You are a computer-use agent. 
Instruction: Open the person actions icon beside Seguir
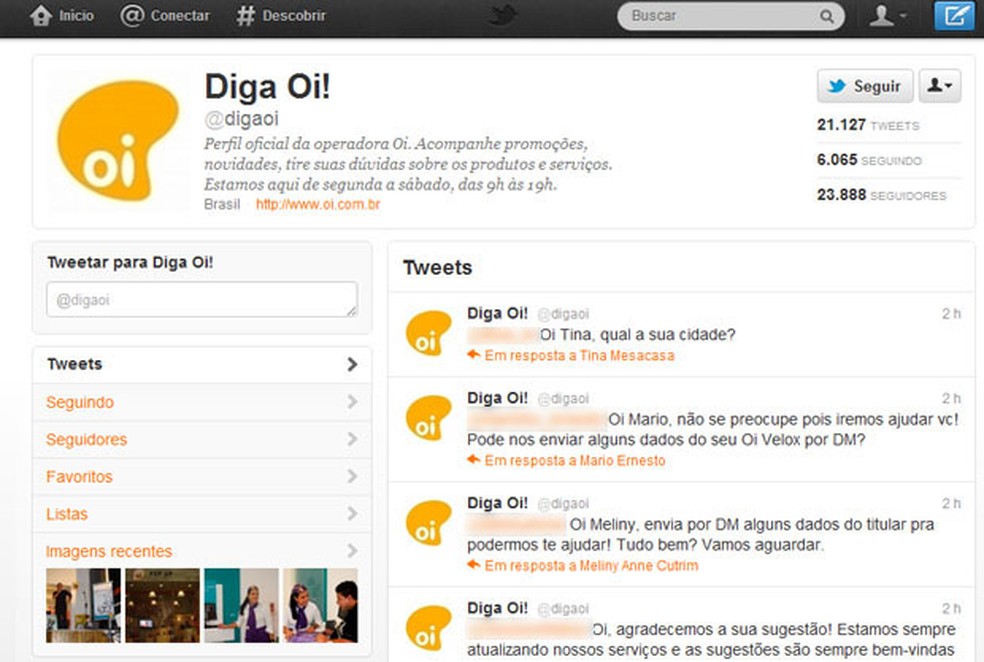(x=938, y=86)
